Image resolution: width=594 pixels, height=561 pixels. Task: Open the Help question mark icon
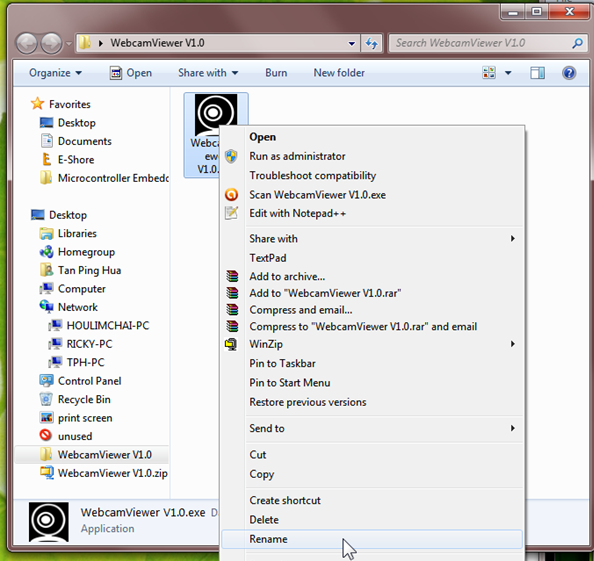coord(569,73)
